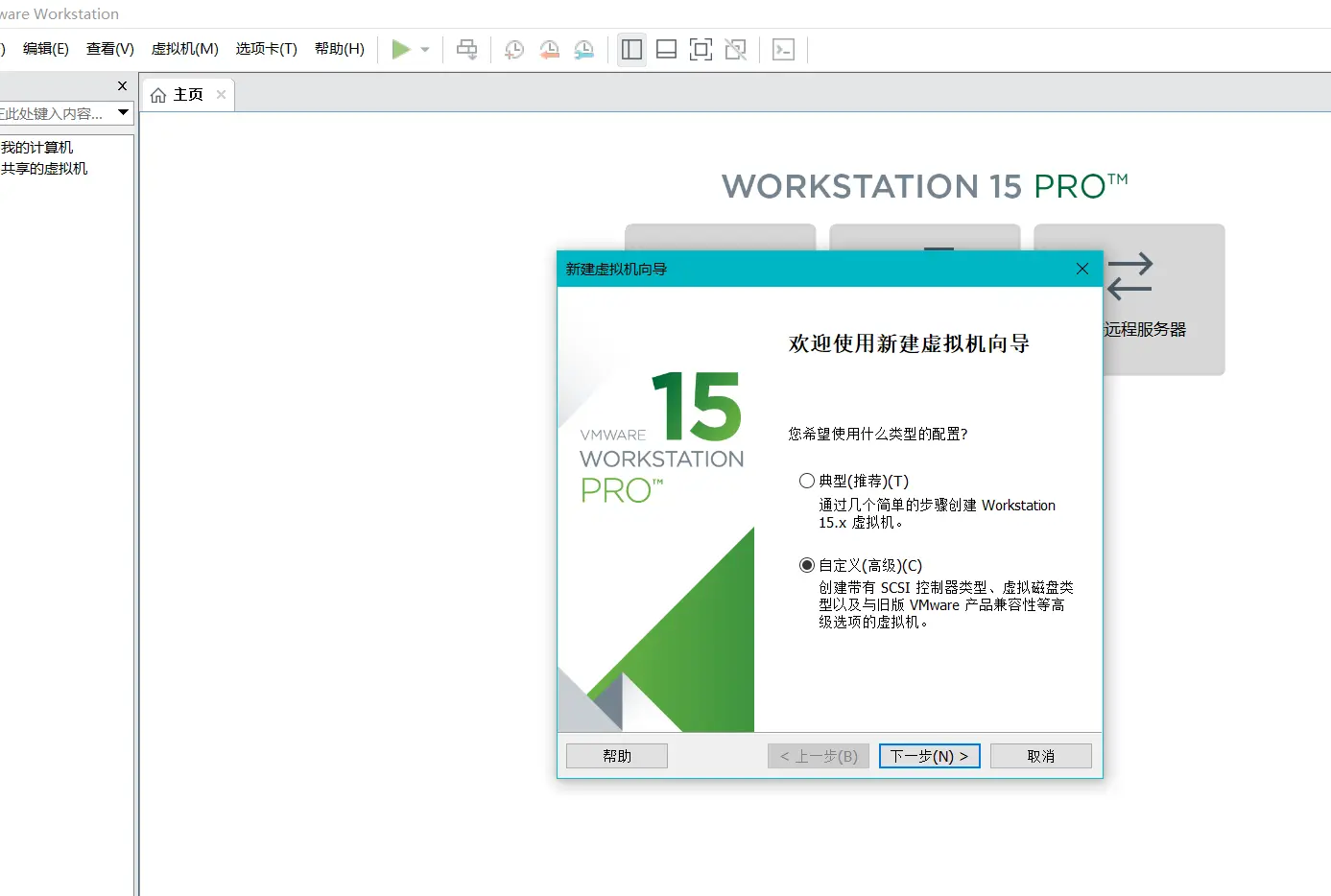The height and width of the screenshot is (896, 1331).
Task: Open the power options dropdown arrow beside play
Action: pyautogui.click(x=425, y=50)
